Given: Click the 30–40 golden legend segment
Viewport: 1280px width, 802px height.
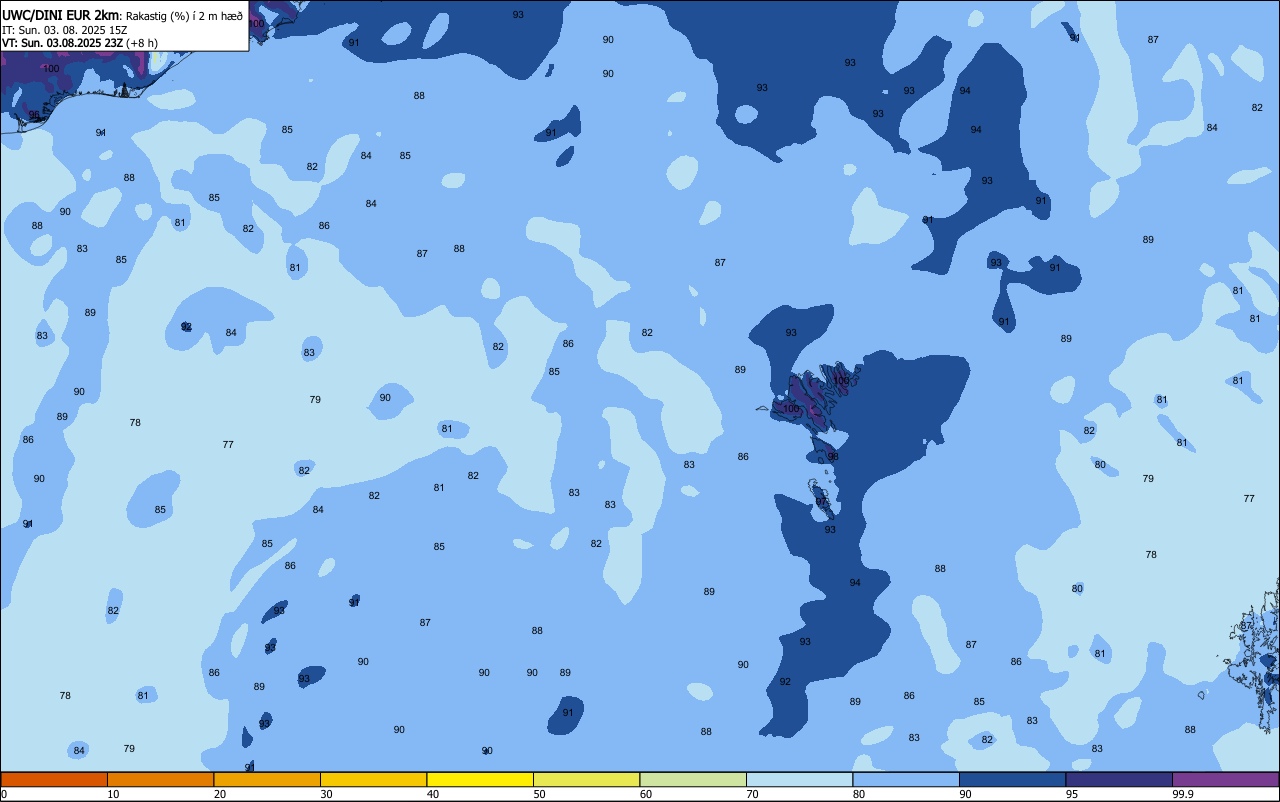Looking at the screenshot, I should [x=373, y=779].
